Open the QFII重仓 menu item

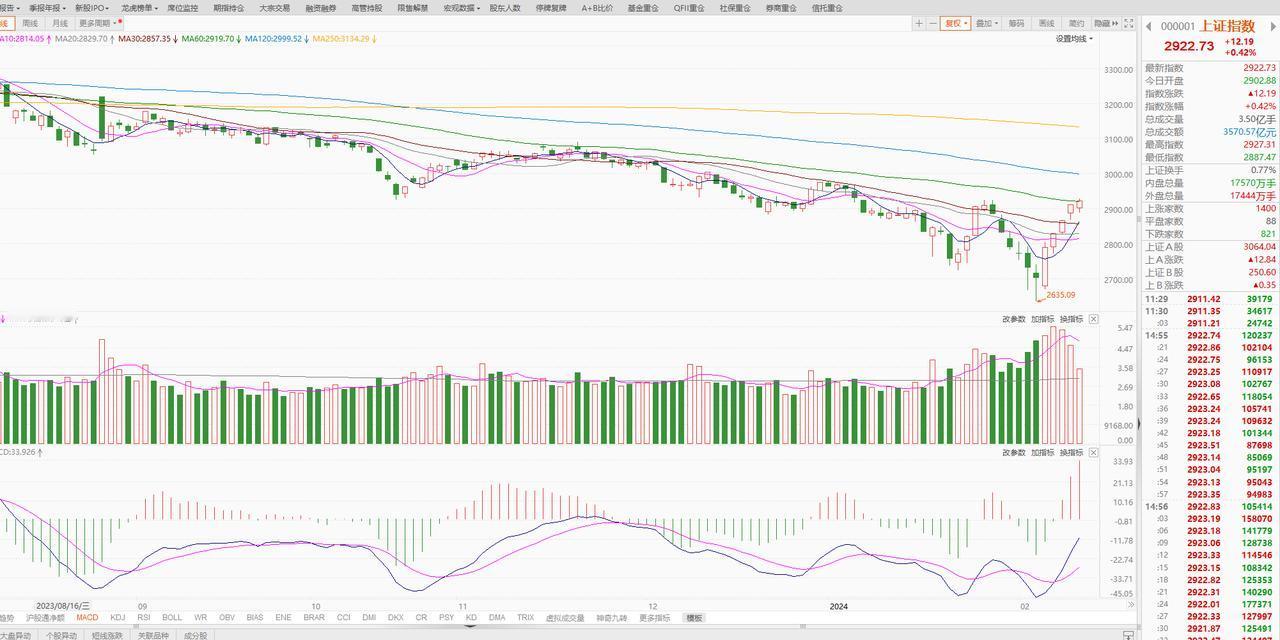coord(689,7)
